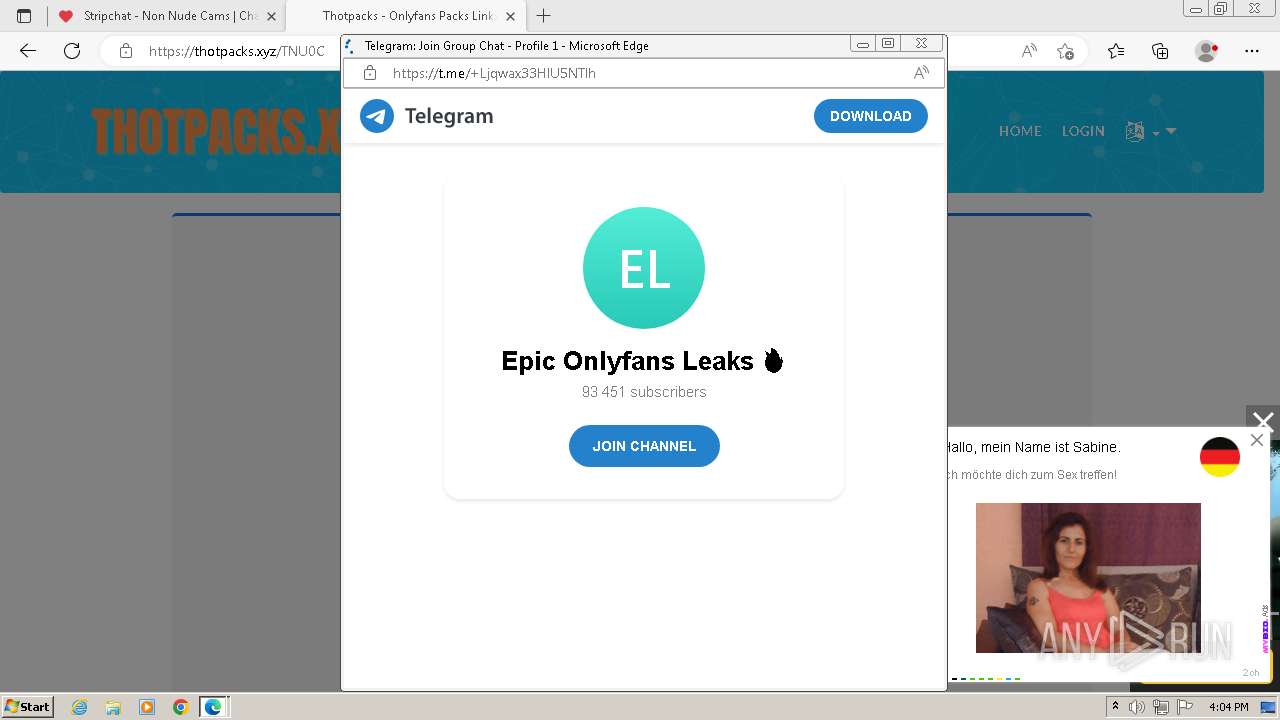Open the LOGIN link on Thotpacks

[1083, 131]
